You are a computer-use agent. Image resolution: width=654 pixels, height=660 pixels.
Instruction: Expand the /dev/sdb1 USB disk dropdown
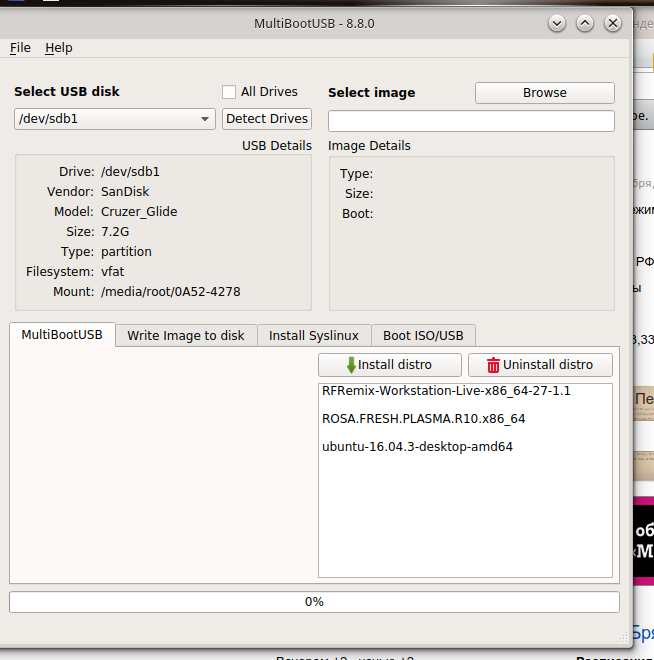(x=205, y=119)
